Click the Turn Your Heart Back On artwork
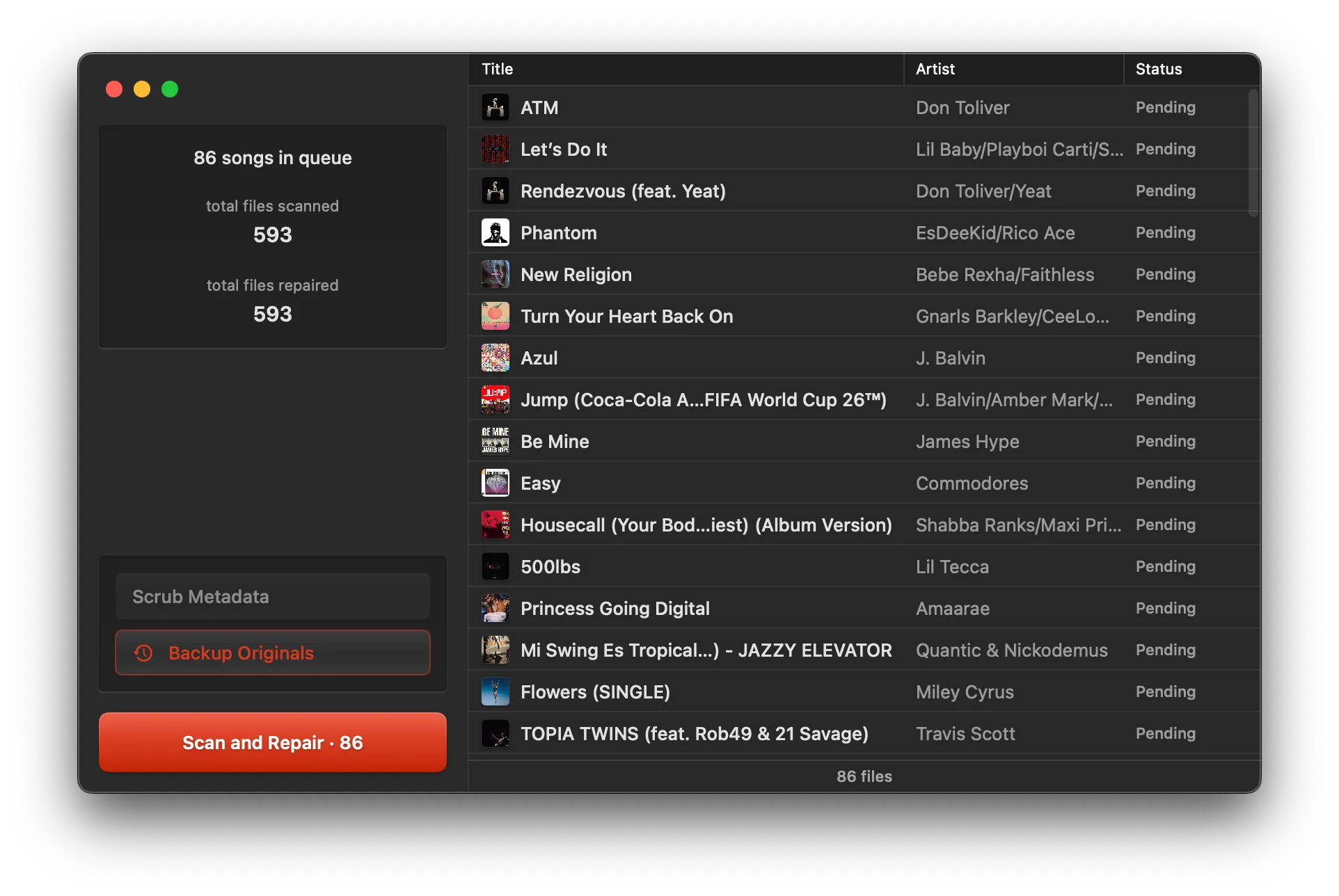 point(496,317)
